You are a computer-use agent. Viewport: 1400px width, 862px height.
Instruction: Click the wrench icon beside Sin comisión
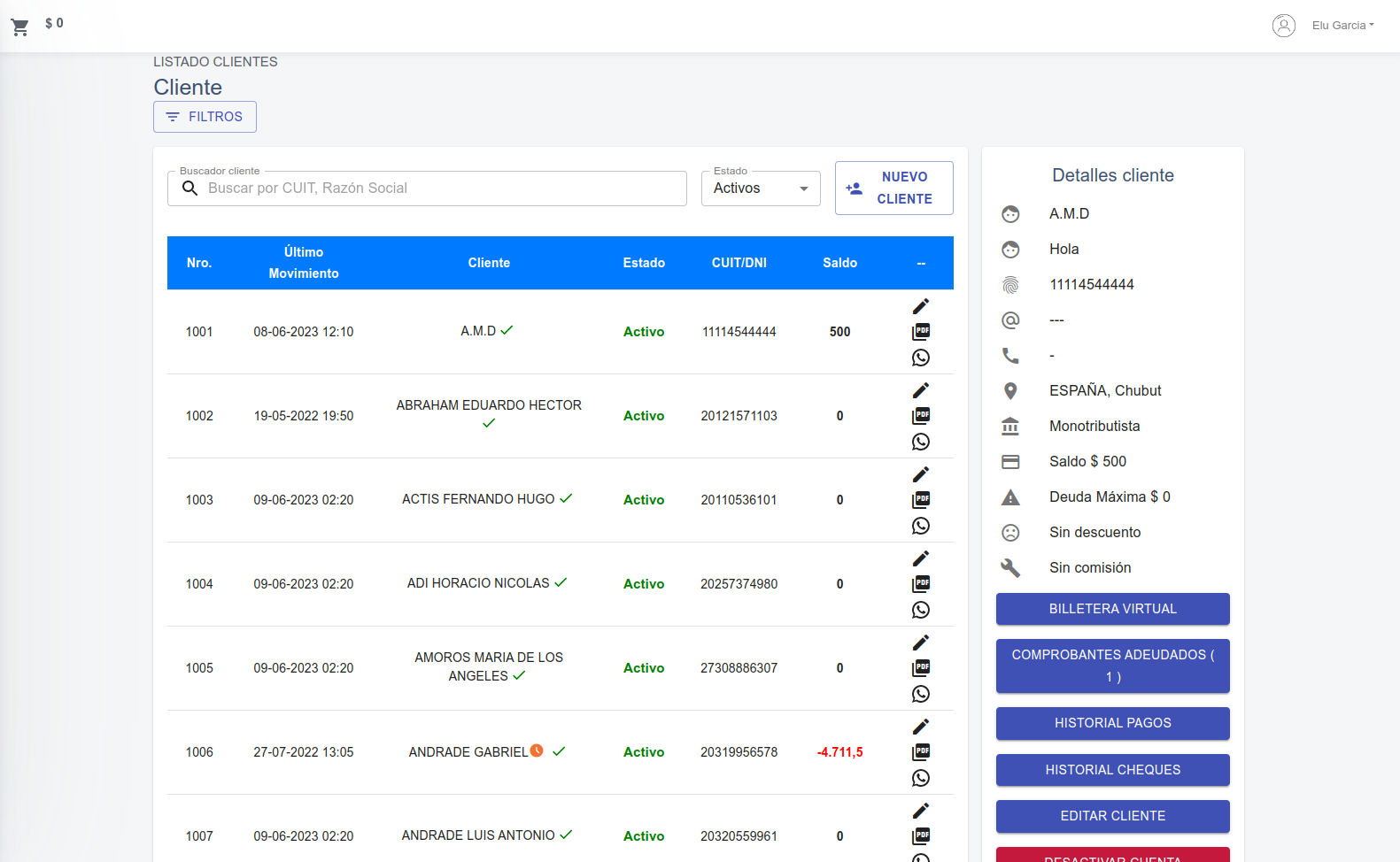point(1010,568)
